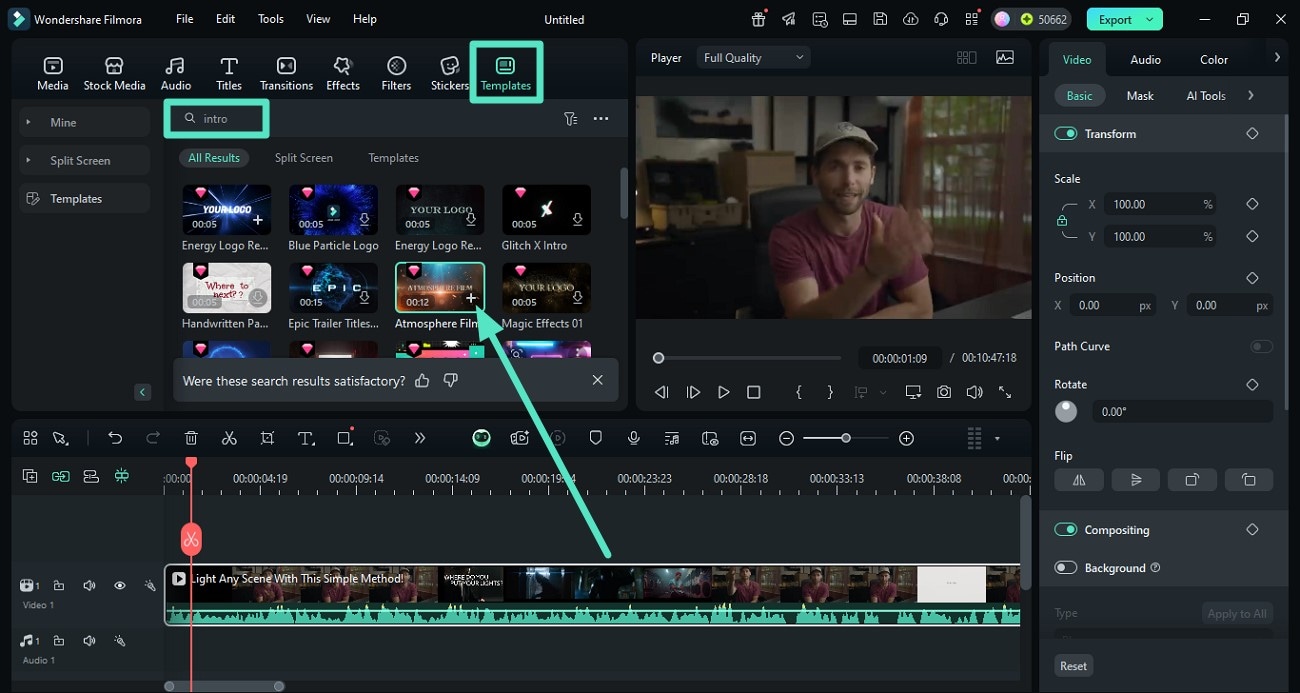Select the Mask sub-tab
The width and height of the screenshot is (1300, 693).
[x=1140, y=96]
